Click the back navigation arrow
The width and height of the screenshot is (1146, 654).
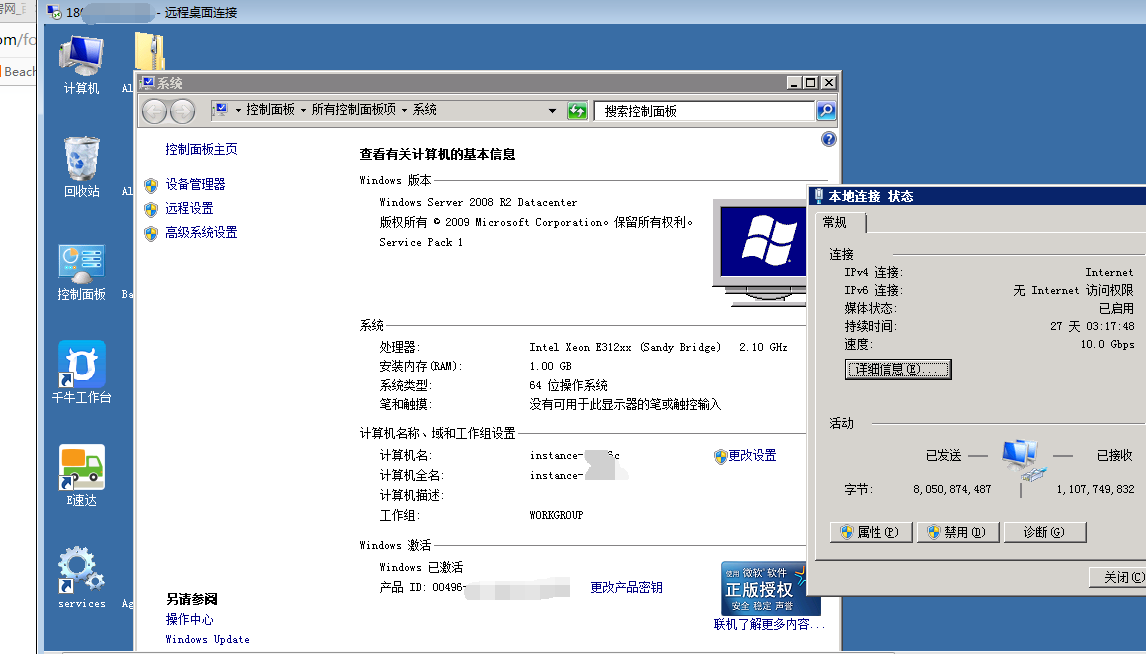155,111
